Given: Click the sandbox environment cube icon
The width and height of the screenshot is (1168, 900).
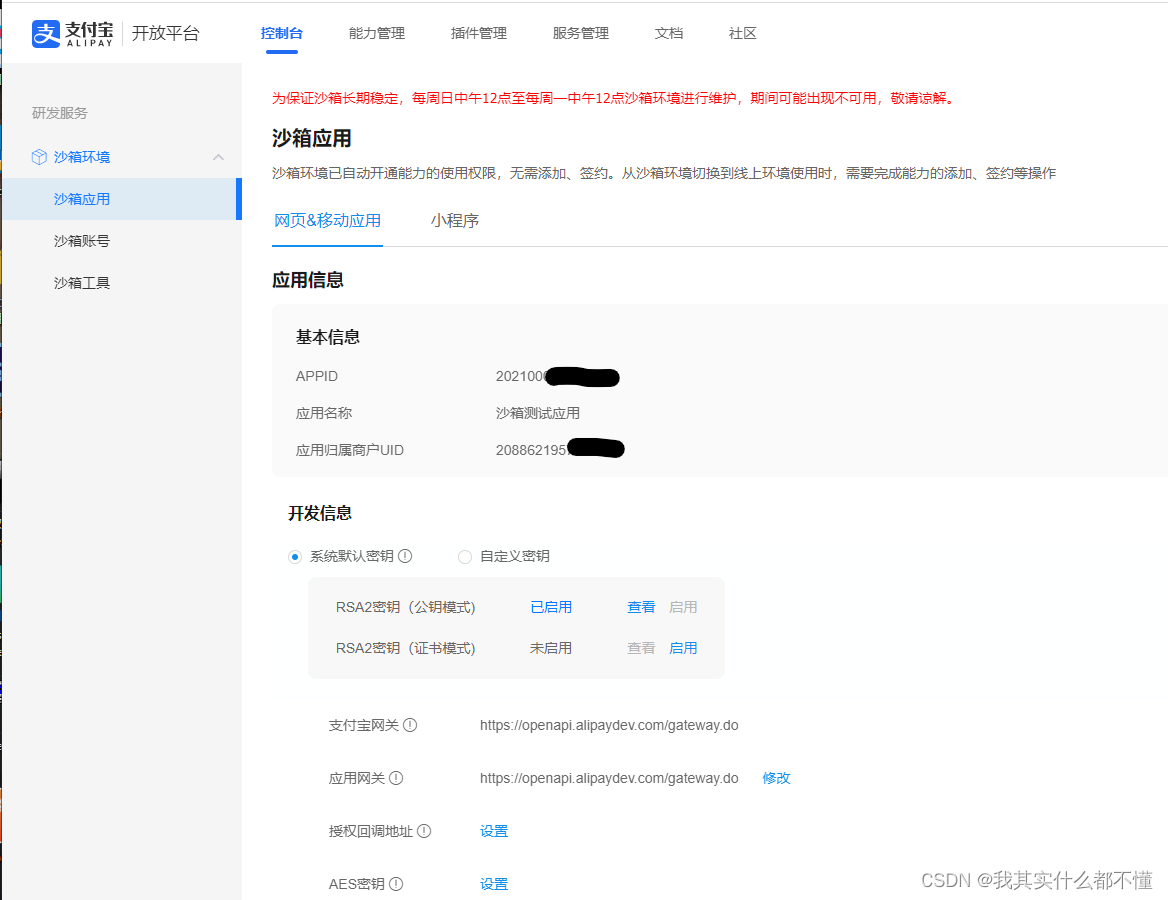Looking at the screenshot, I should click(x=39, y=157).
